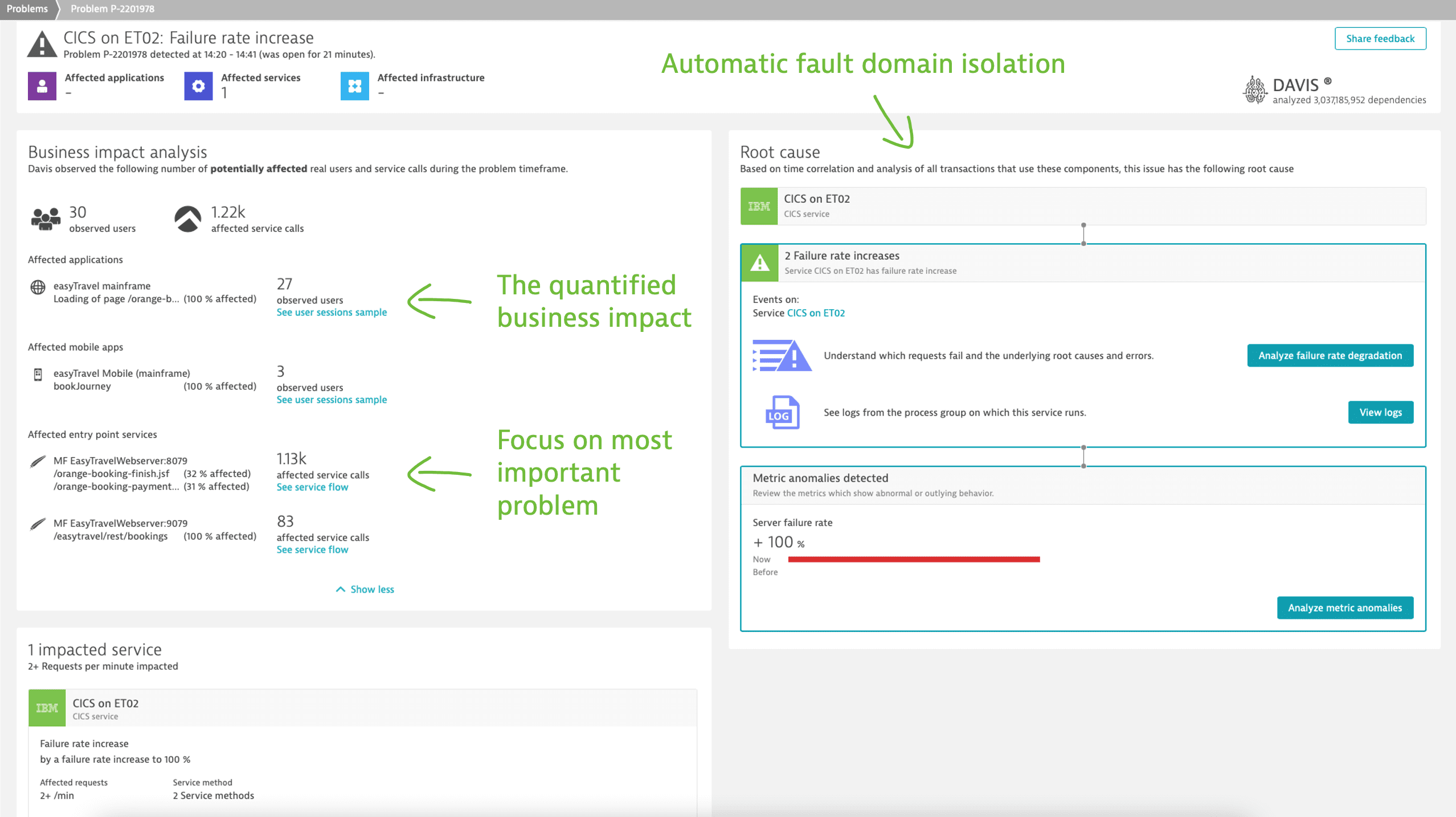Click the Analyze metric anomalies button
This screenshot has height=817, width=1456.
[x=1344, y=607]
